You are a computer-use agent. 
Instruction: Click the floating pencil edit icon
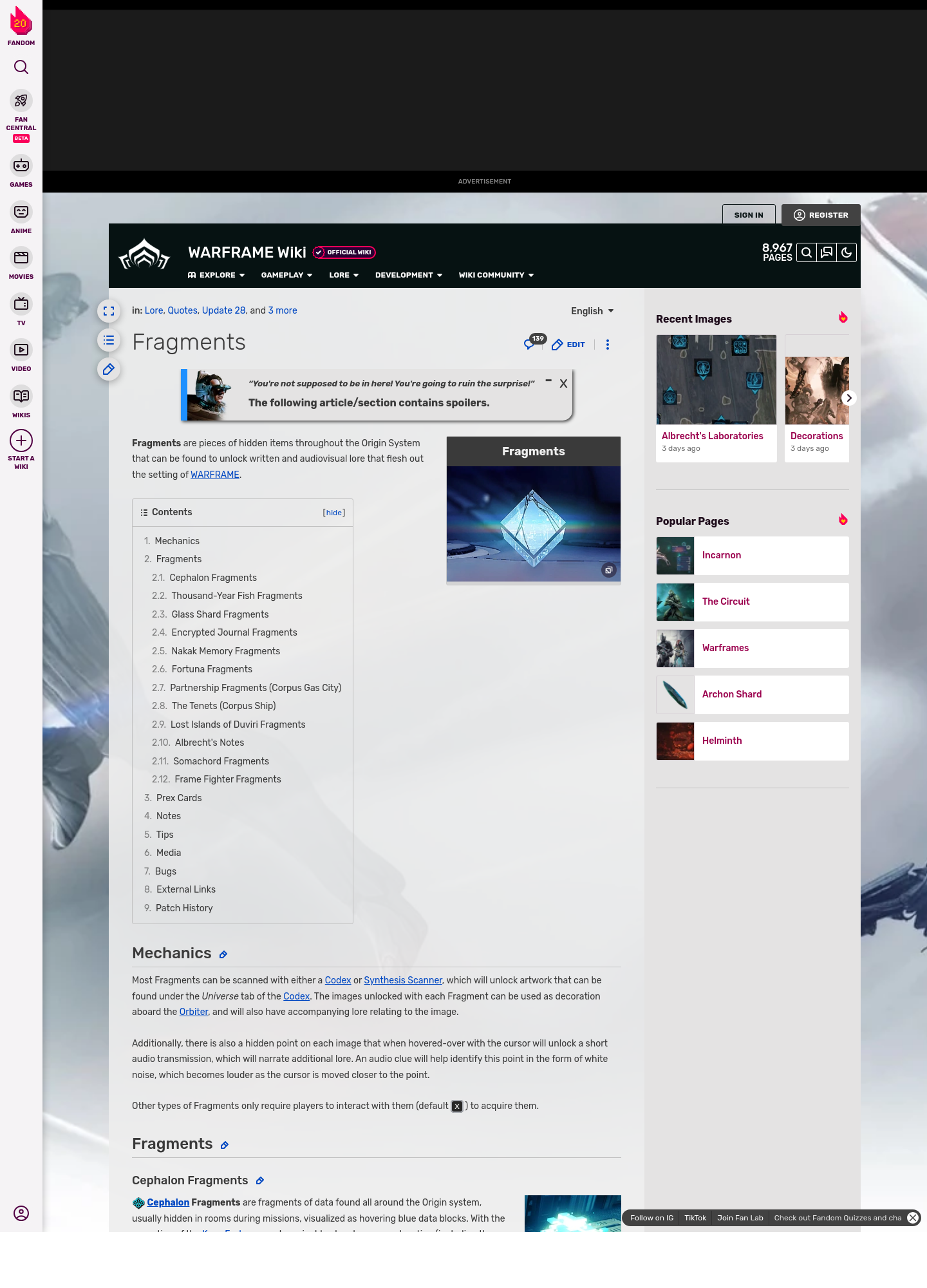pos(109,369)
